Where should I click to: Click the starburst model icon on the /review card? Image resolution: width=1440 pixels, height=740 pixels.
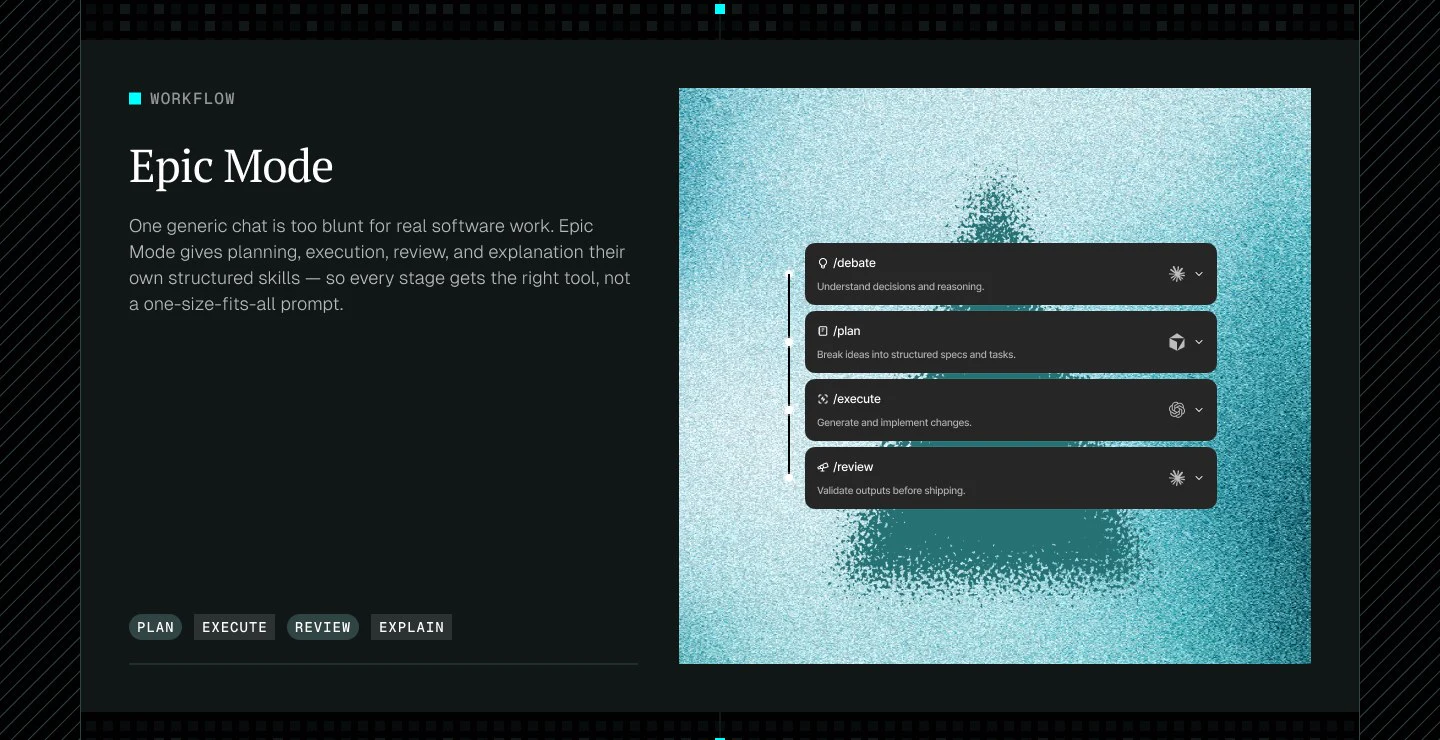1177,478
